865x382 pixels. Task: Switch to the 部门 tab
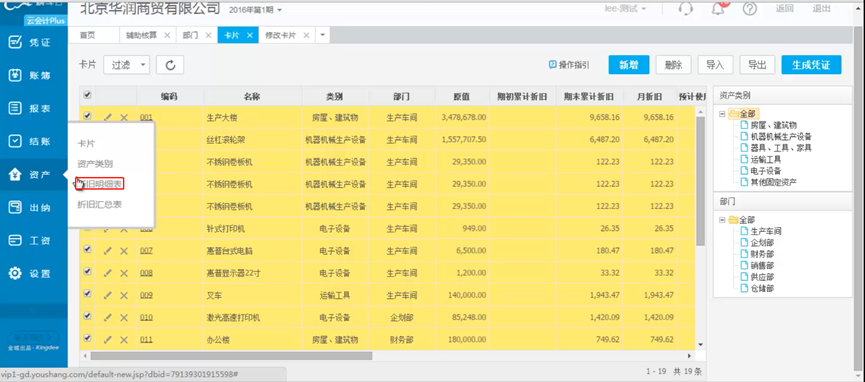(191, 35)
